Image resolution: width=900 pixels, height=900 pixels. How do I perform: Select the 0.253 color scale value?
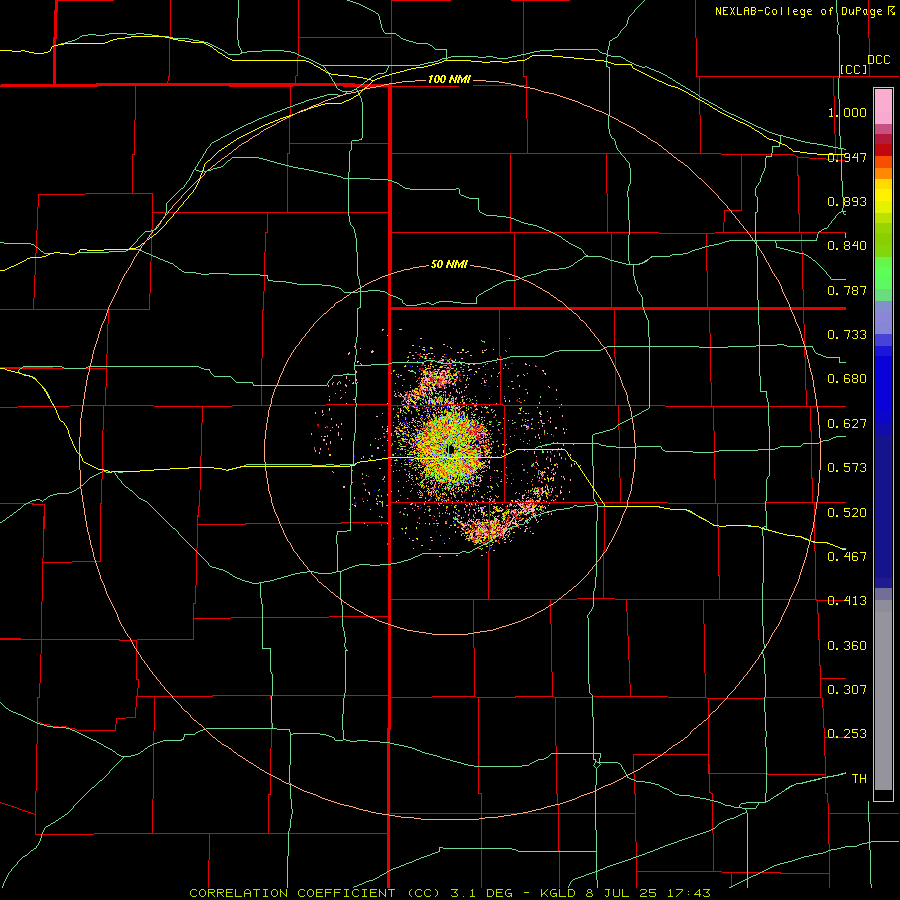click(847, 734)
